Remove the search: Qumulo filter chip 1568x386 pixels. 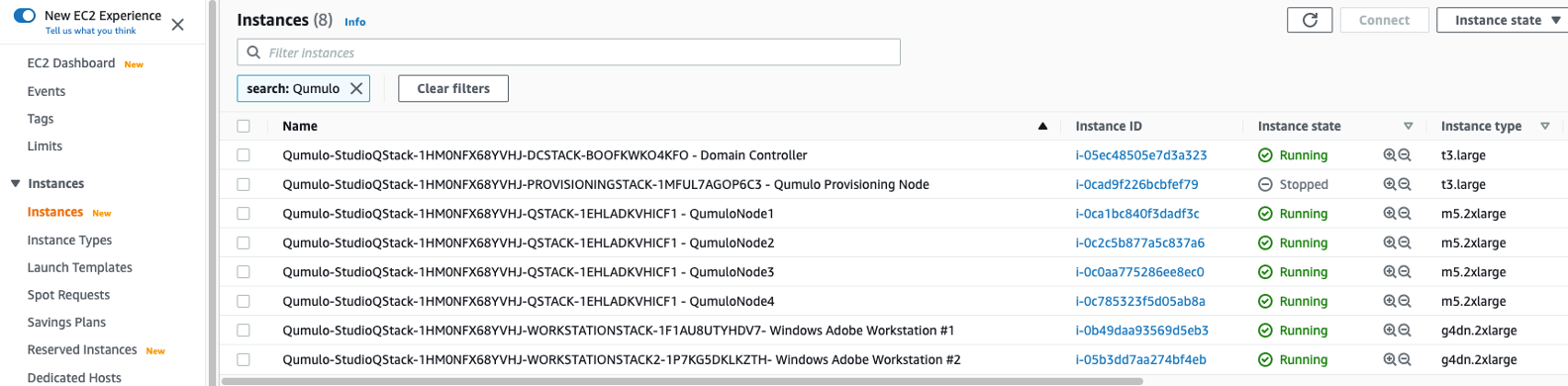(x=356, y=88)
